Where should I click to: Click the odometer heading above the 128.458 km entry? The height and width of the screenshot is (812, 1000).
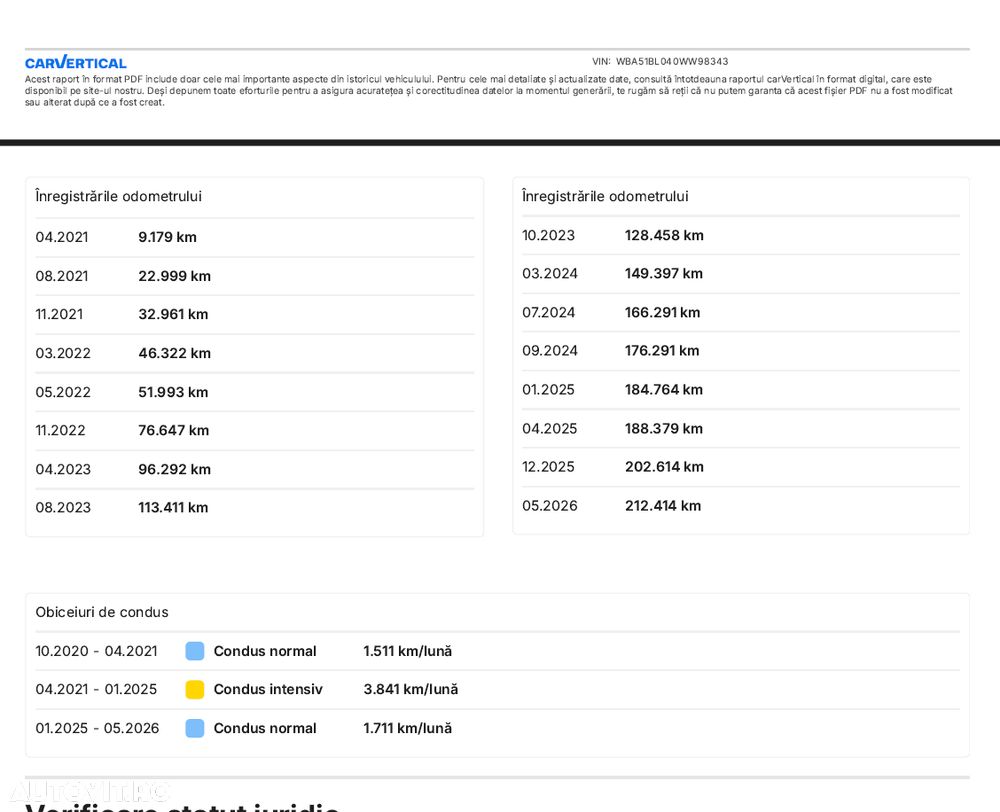pyautogui.click(x=605, y=196)
